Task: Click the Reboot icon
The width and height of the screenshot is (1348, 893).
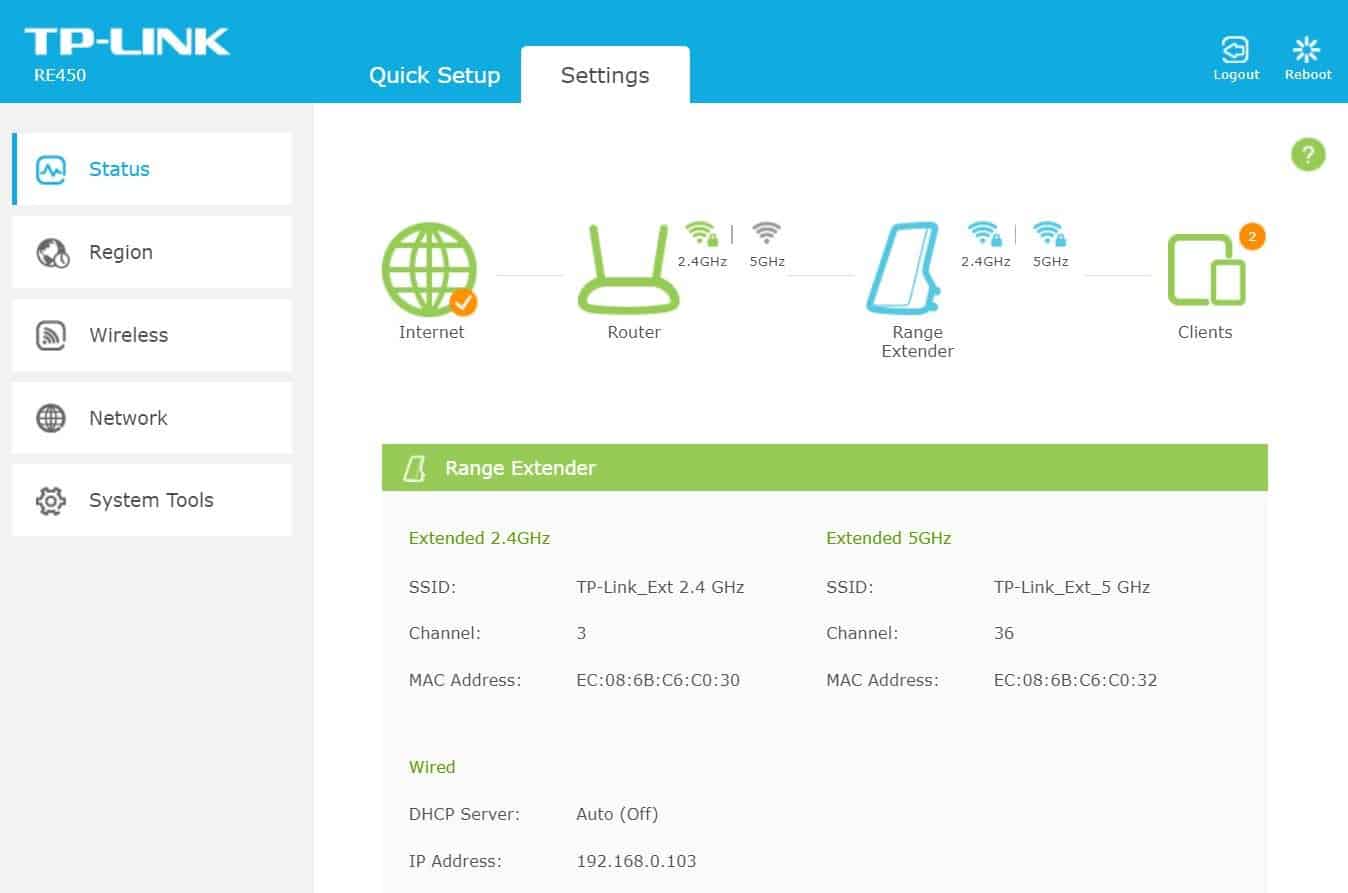Action: click(x=1307, y=51)
